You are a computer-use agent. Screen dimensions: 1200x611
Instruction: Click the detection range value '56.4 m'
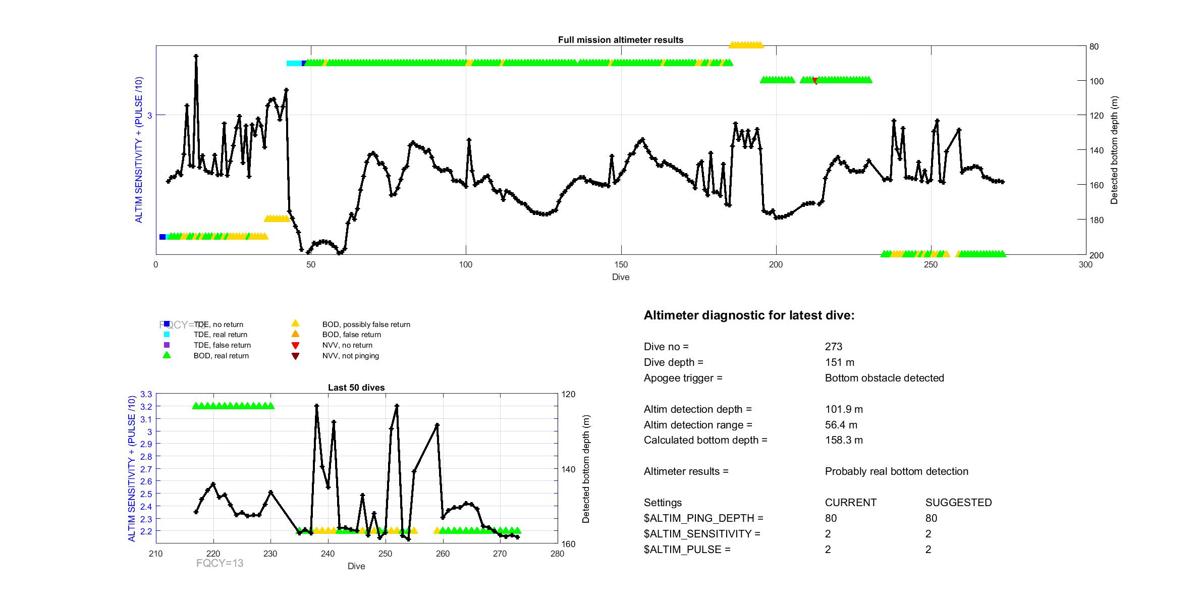point(842,424)
